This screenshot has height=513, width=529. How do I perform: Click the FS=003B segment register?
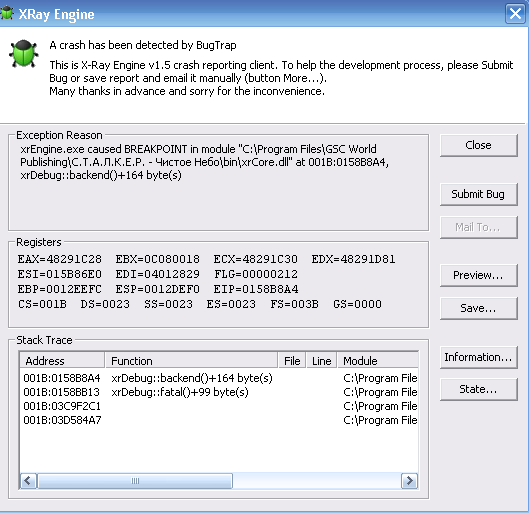pos(295,304)
